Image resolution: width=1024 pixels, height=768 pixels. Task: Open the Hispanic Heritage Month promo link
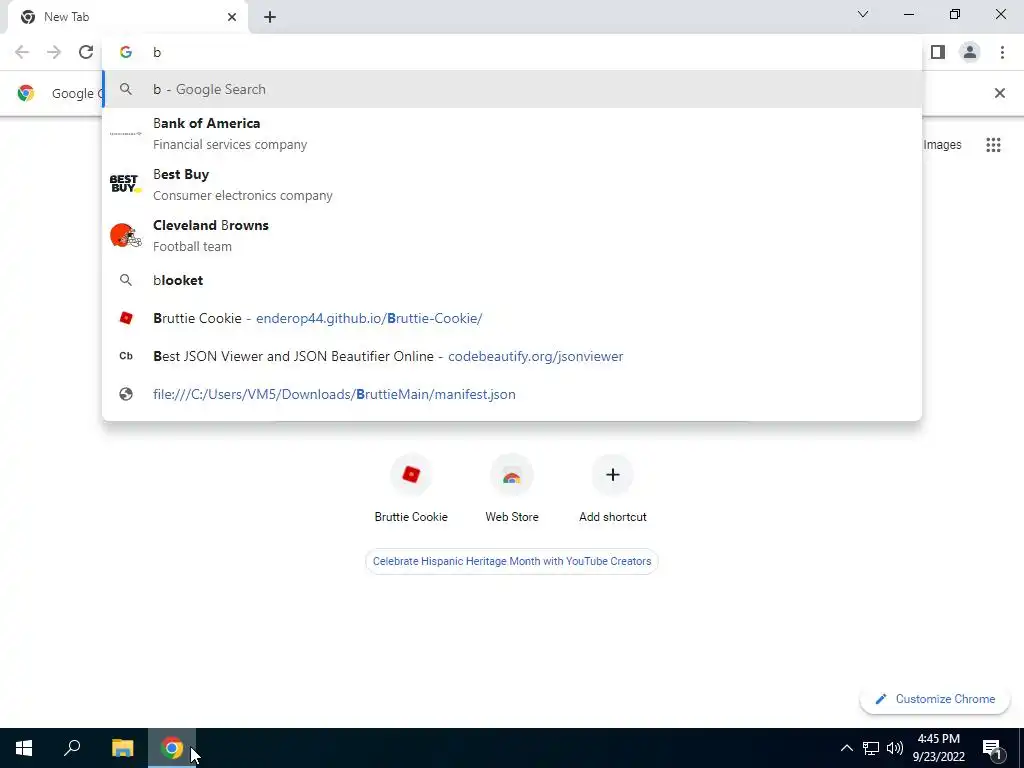tap(512, 561)
